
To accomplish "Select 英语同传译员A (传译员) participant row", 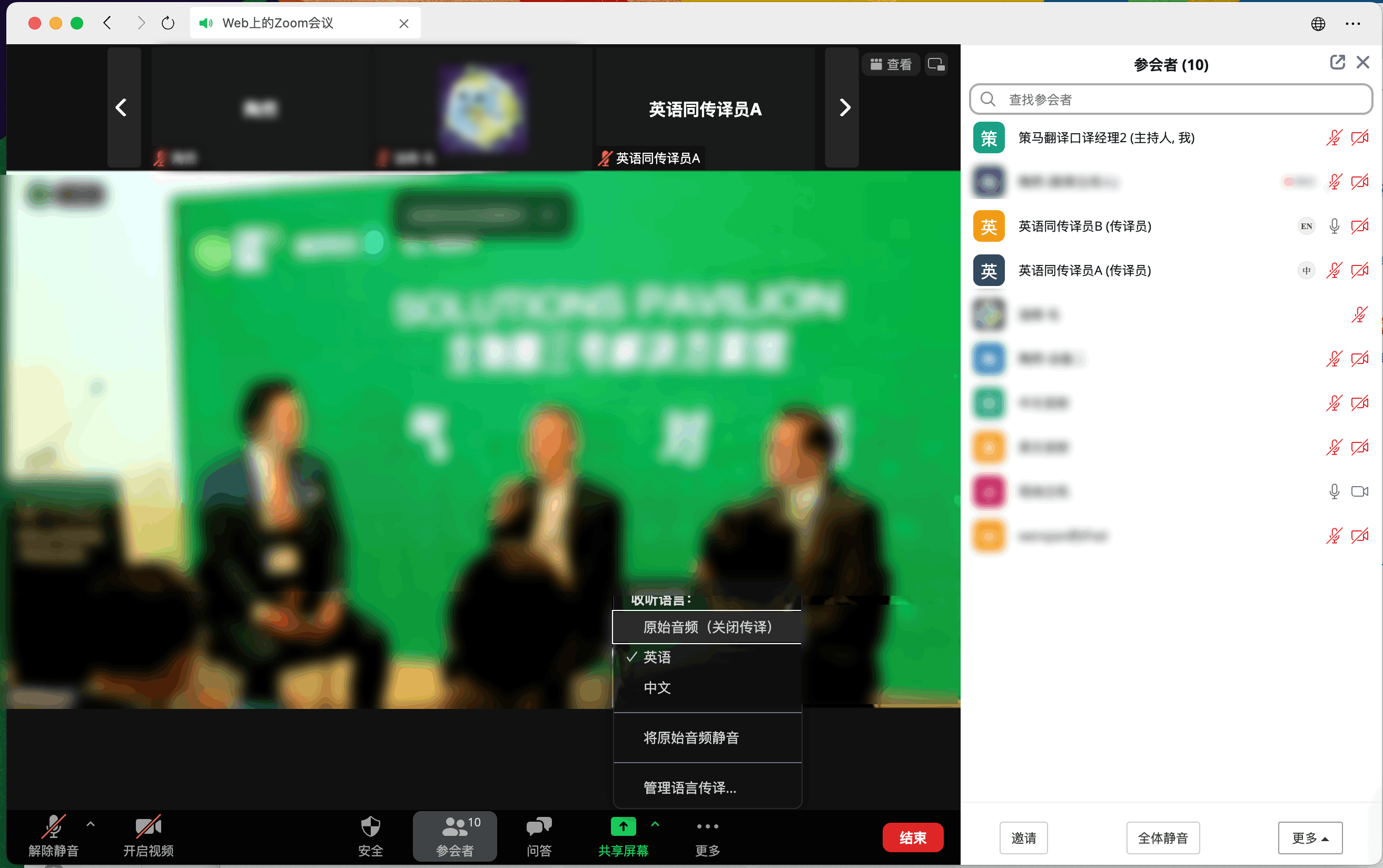I will tap(1171, 270).
